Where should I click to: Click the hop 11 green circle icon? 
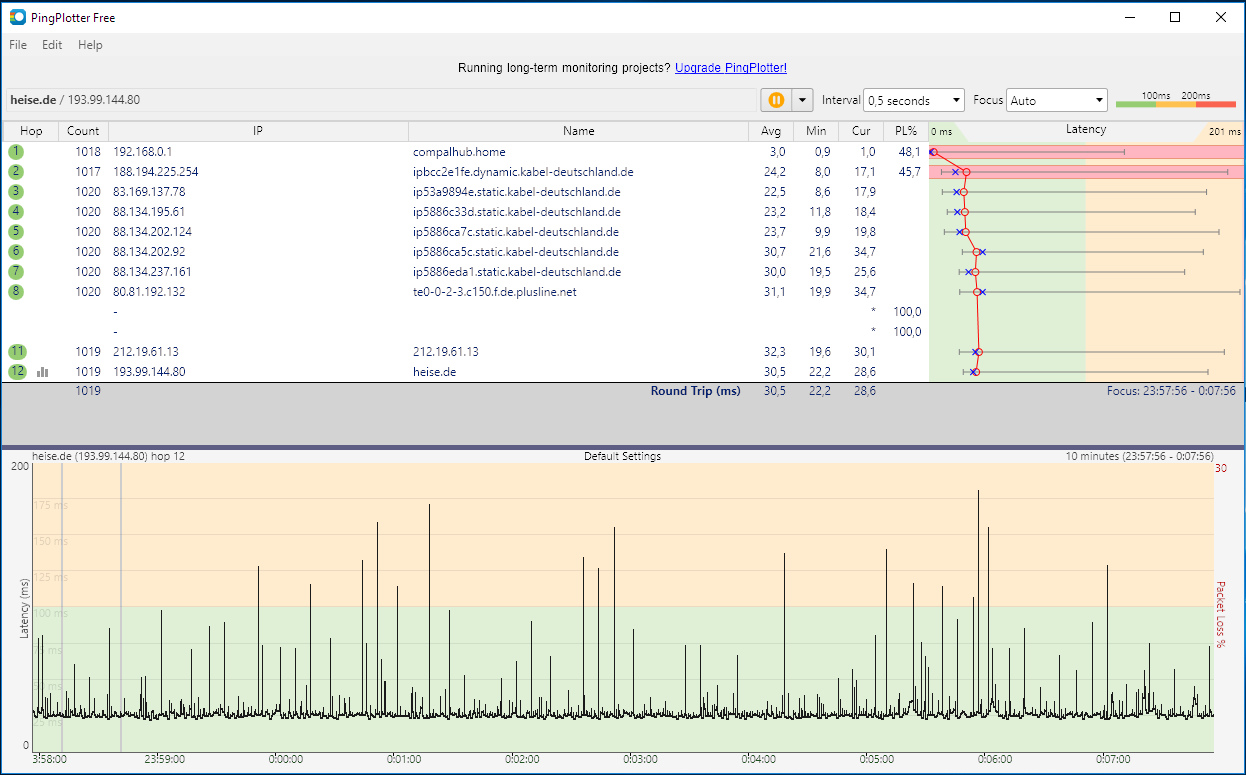coord(17,352)
